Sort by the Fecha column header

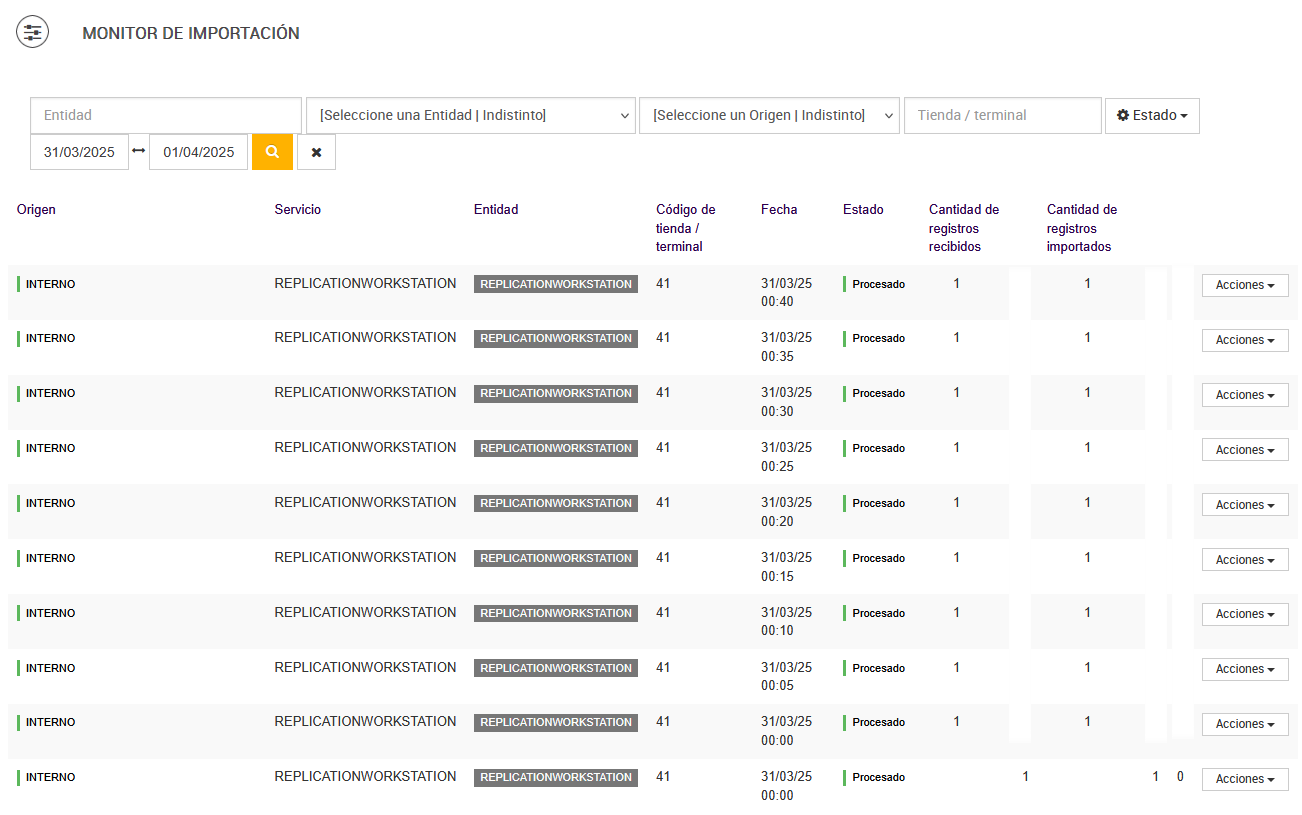(779, 210)
